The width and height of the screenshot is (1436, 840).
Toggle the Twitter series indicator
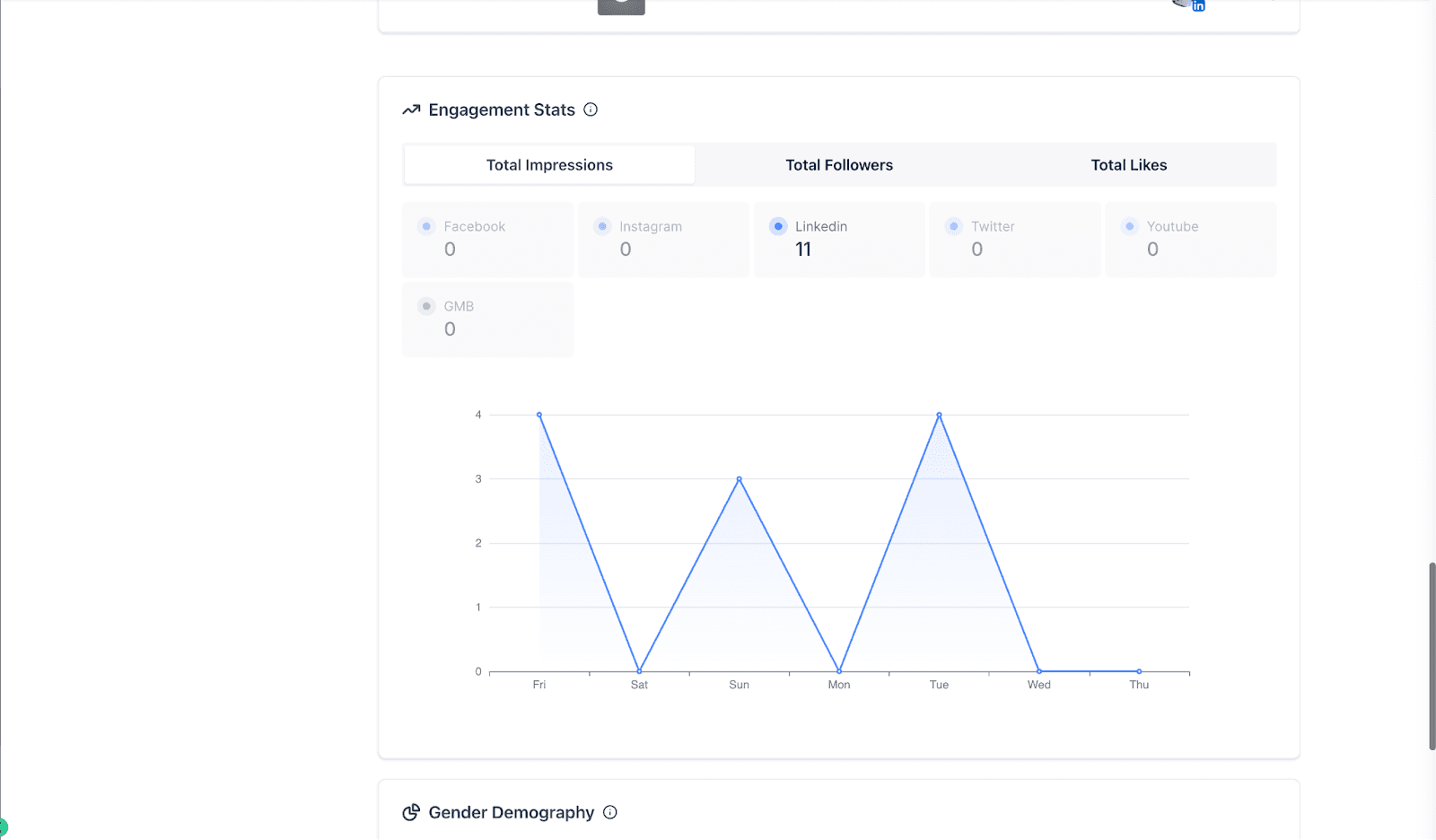click(x=954, y=226)
